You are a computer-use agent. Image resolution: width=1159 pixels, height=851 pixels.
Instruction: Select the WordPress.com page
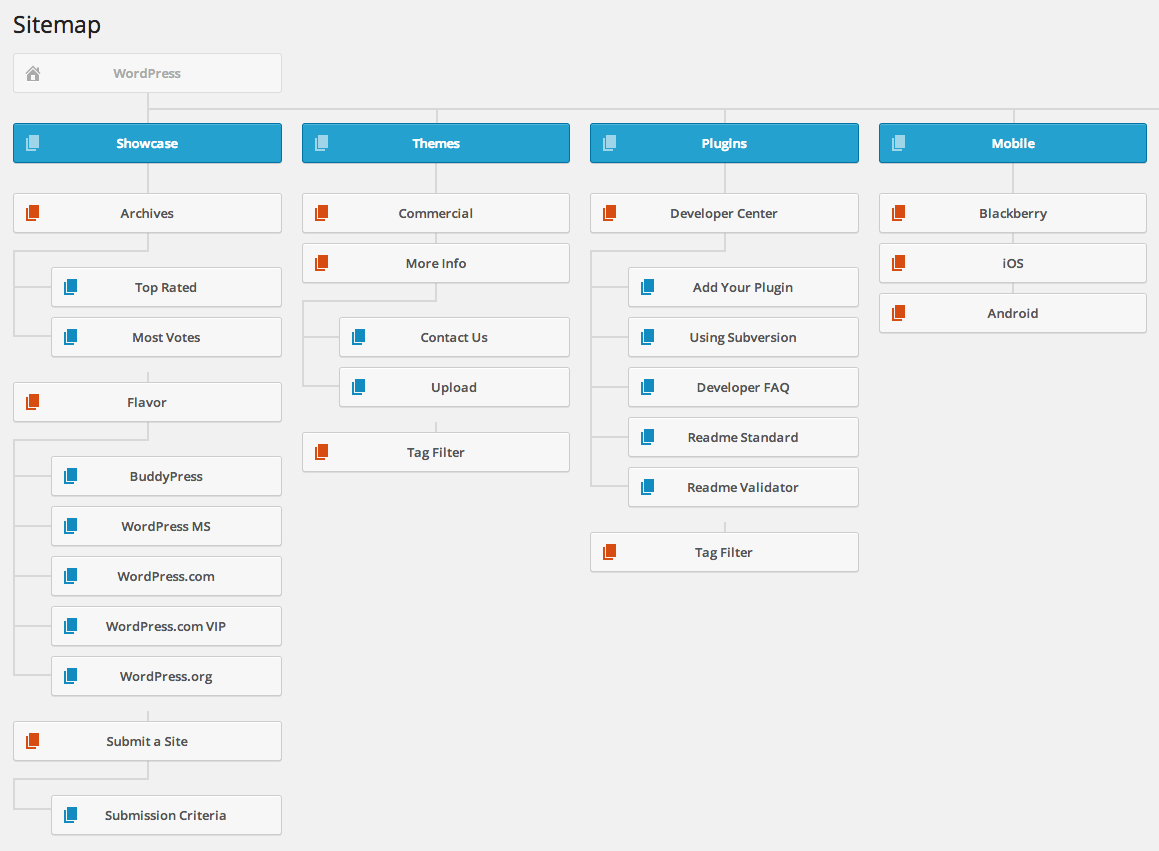(x=166, y=576)
